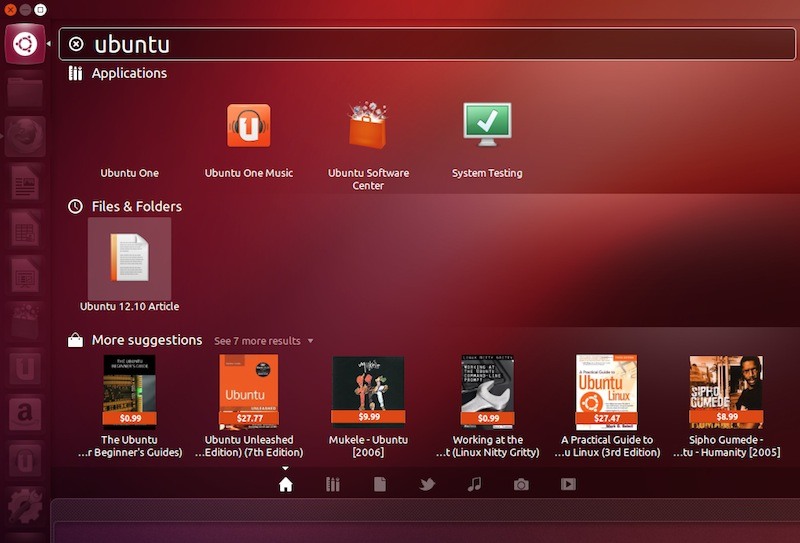Click the More suggestions shopping bag icon
The height and width of the screenshot is (543, 800).
(x=76, y=340)
